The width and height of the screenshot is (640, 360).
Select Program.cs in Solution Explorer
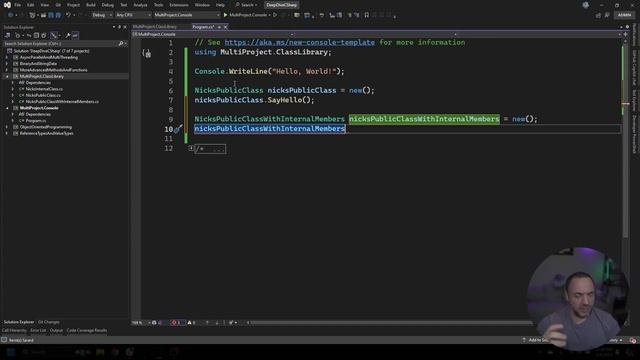click(x=36, y=121)
